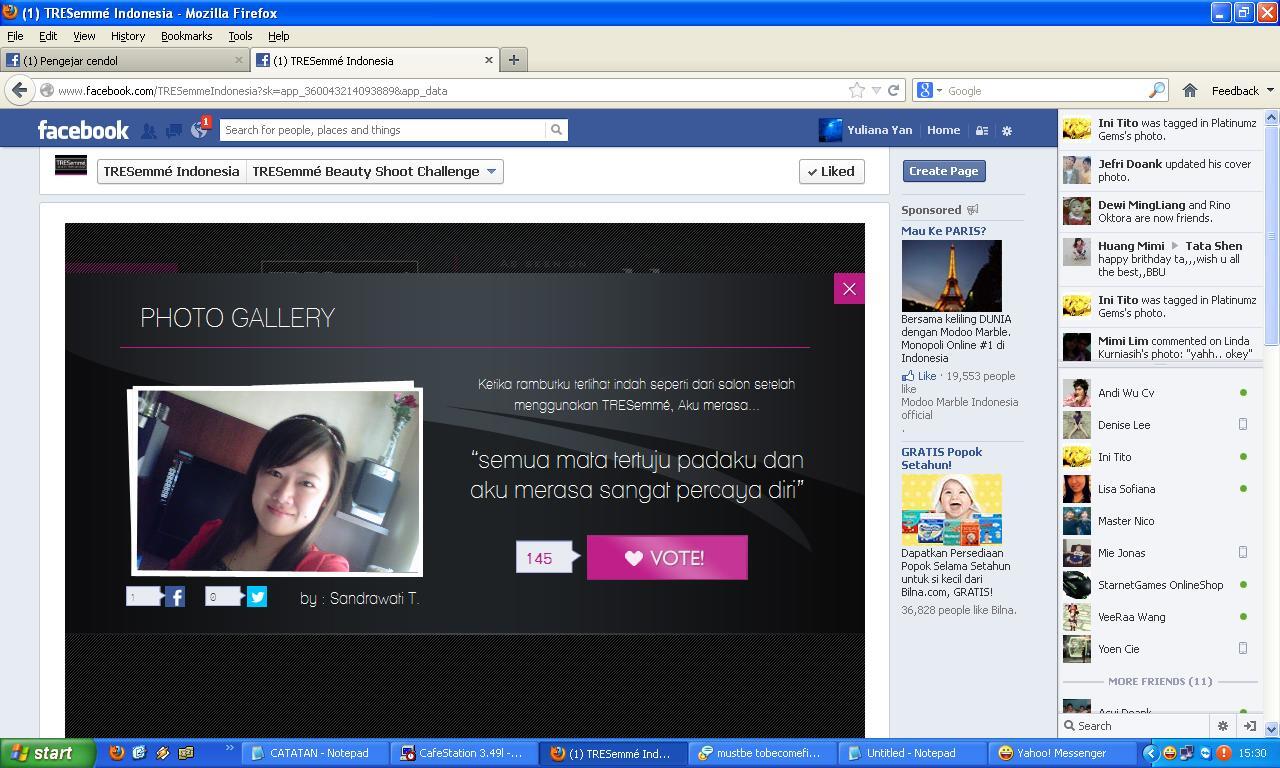This screenshot has height=768, width=1280.
Task: Expand TRESemmé Beauty Shoot Challenge dropdown
Action: [x=375, y=171]
